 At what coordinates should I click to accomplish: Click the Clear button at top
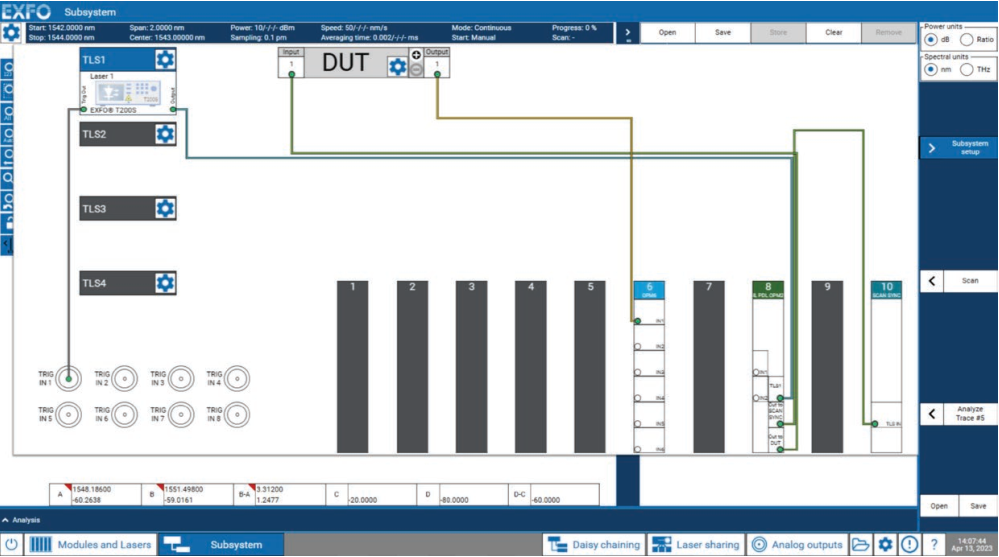tap(833, 32)
